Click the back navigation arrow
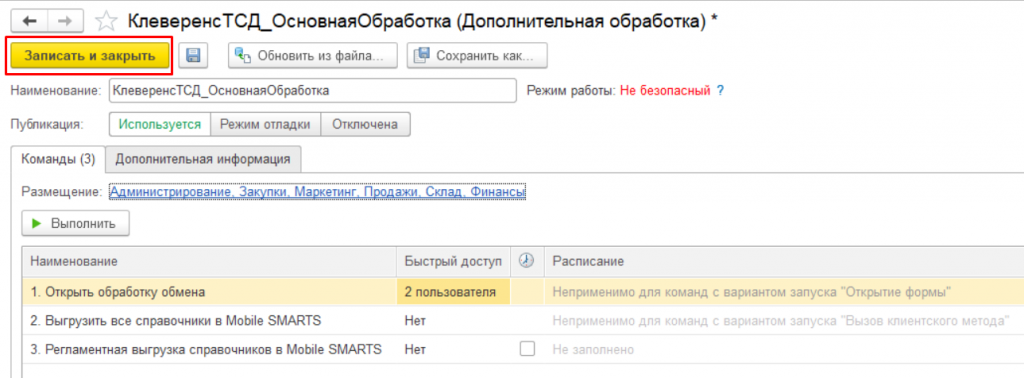Image resolution: width=1024 pixels, height=378 pixels. pos(31,22)
